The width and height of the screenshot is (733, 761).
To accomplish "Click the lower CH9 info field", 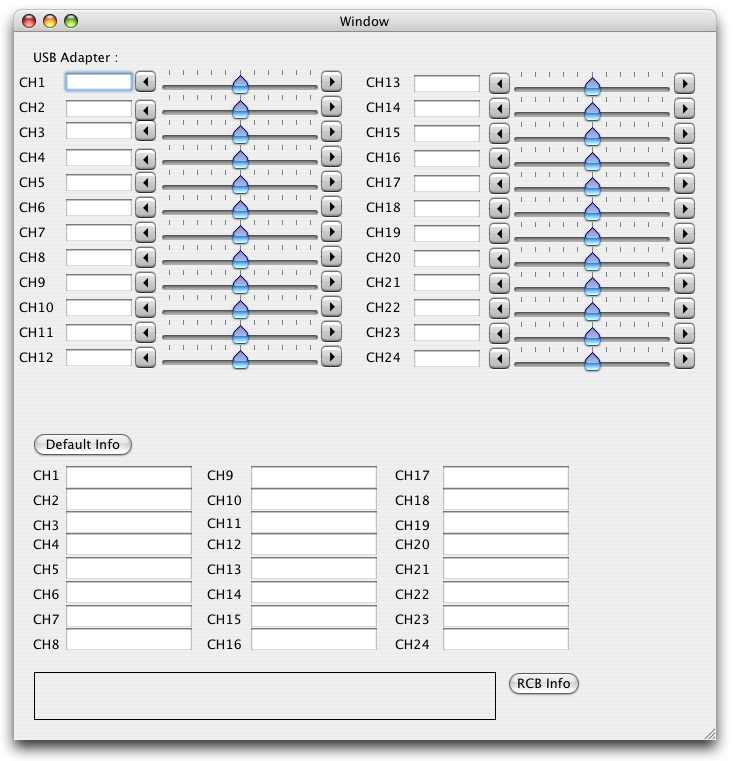I will pyautogui.click(x=314, y=477).
